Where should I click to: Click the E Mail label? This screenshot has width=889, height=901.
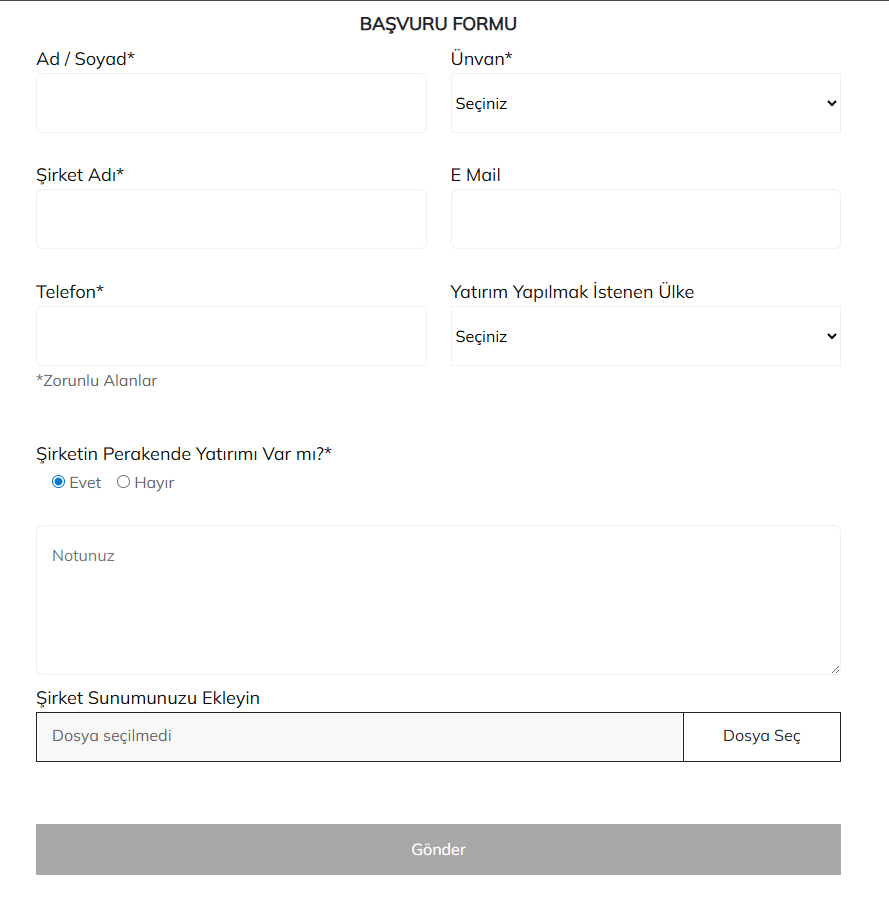coord(476,175)
